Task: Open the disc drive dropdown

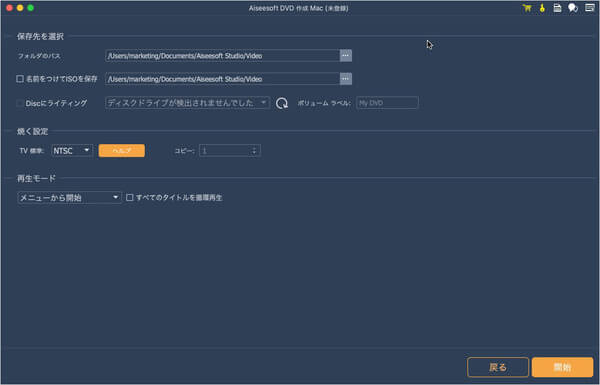Action: (x=188, y=103)
